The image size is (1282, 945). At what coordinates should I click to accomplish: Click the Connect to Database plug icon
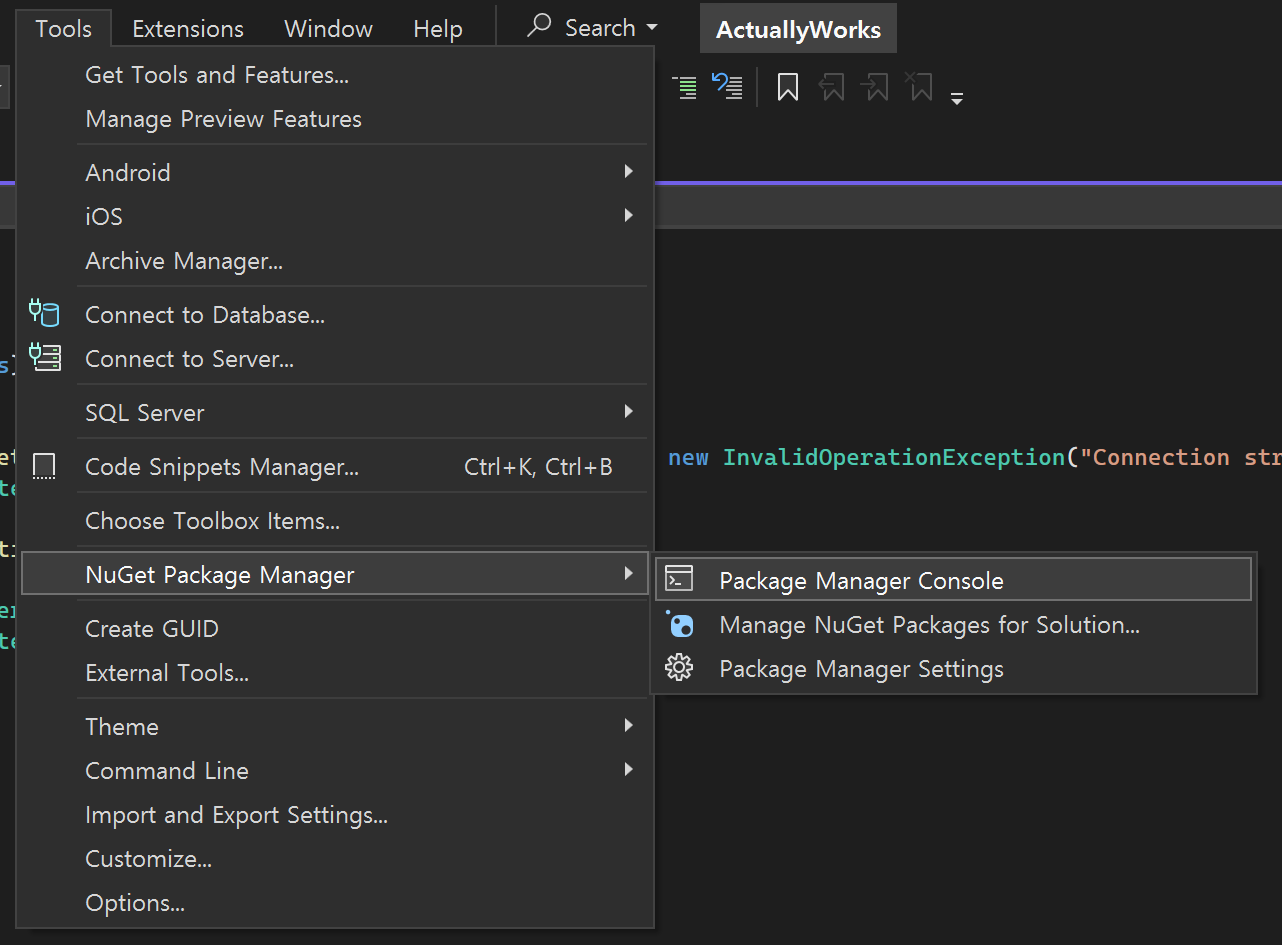click(44, 314)
